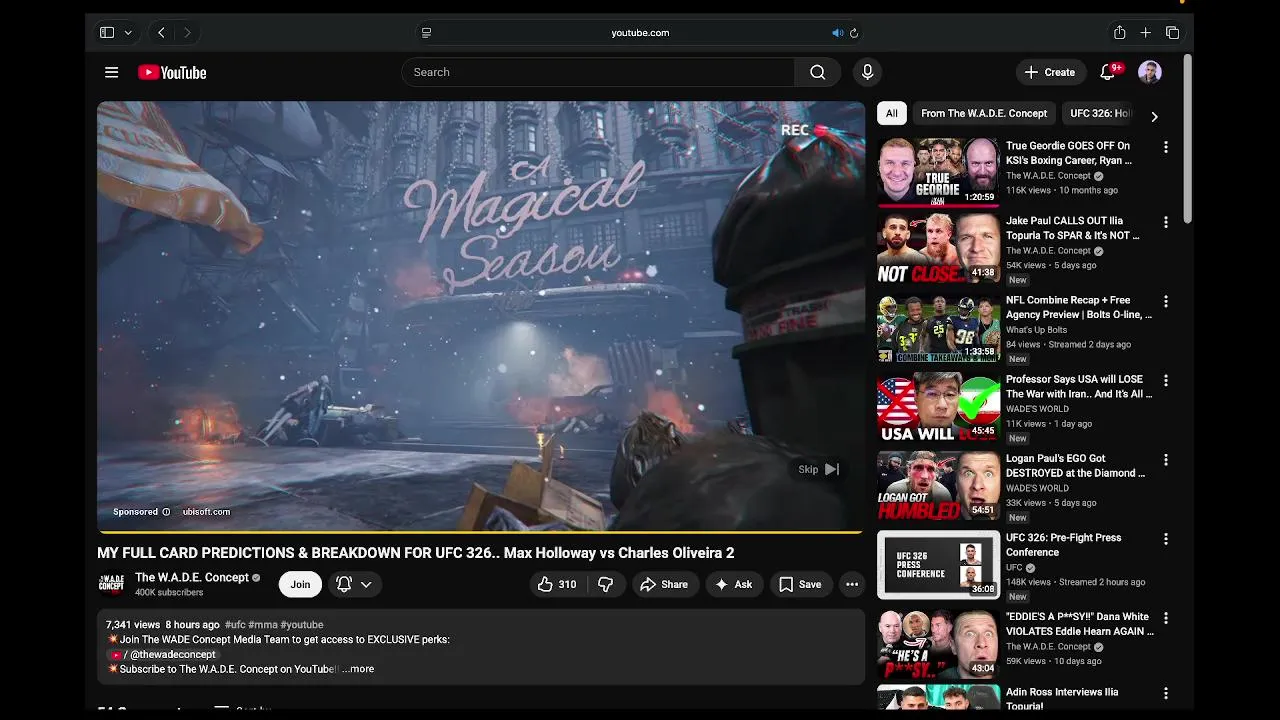Click the Join membership button
This screenshot has height=720, width=1280.
coord(300,584)
